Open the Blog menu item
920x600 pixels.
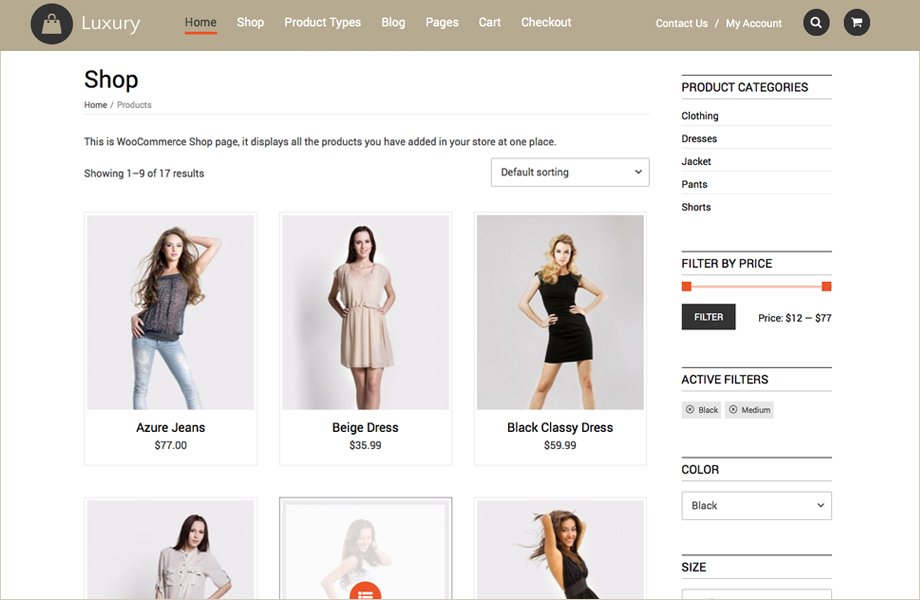pyautogui.click(x=393, y=22)
